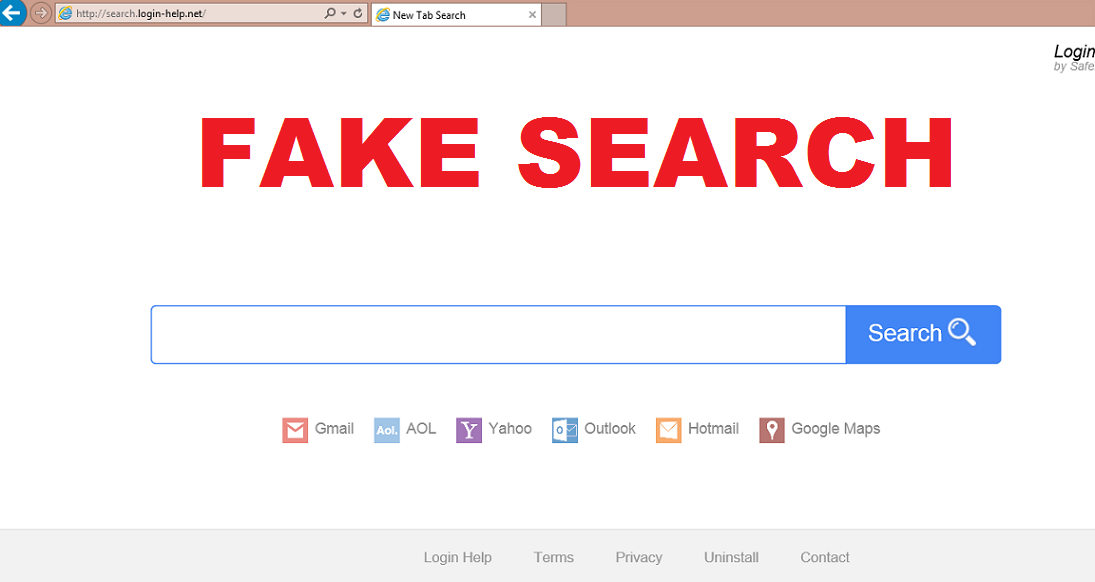This screenshot has height=582, width=1095.
Task: Click the blue Search button
Action: [923, 334]
